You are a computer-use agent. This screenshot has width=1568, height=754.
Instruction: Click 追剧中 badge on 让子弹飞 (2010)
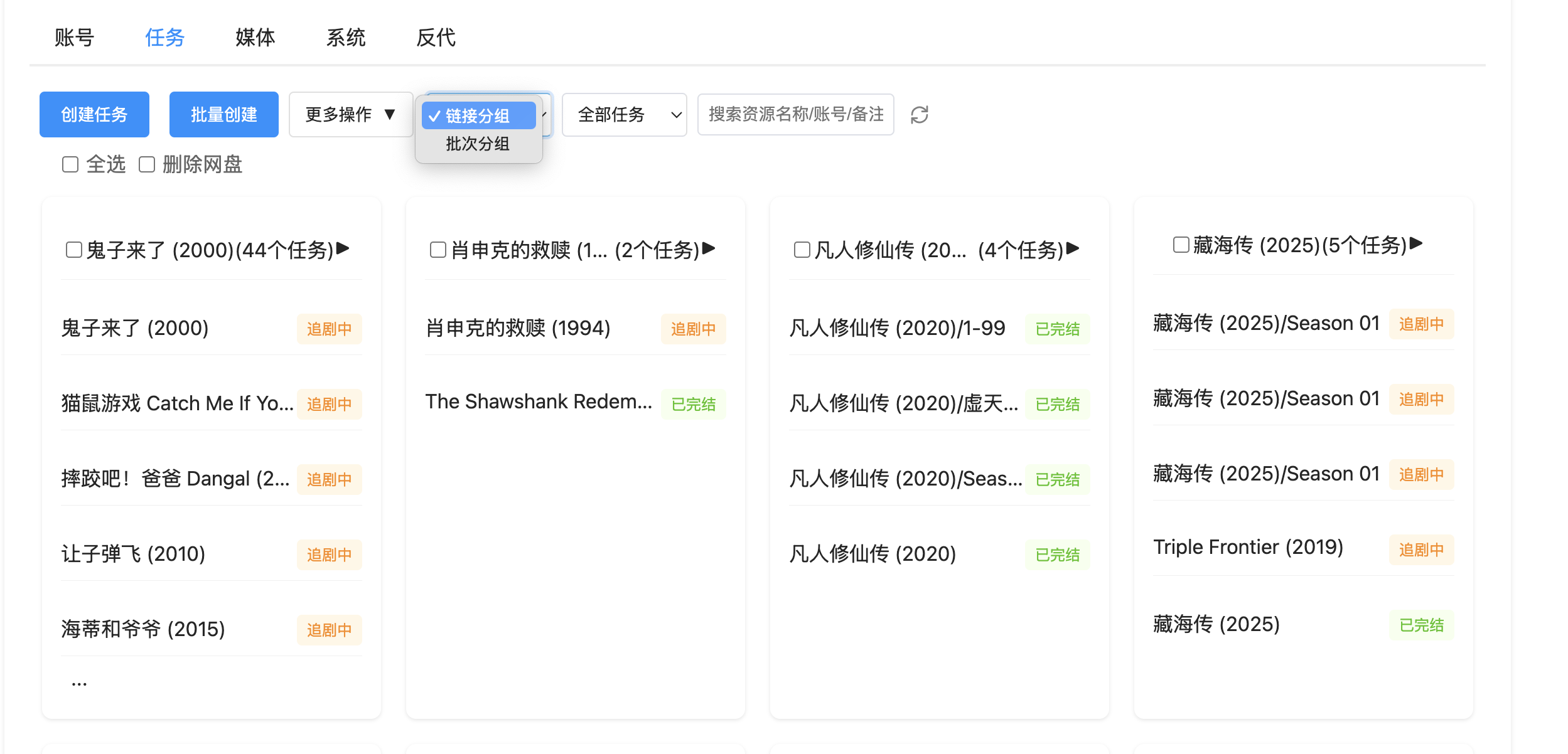(330, 555)
